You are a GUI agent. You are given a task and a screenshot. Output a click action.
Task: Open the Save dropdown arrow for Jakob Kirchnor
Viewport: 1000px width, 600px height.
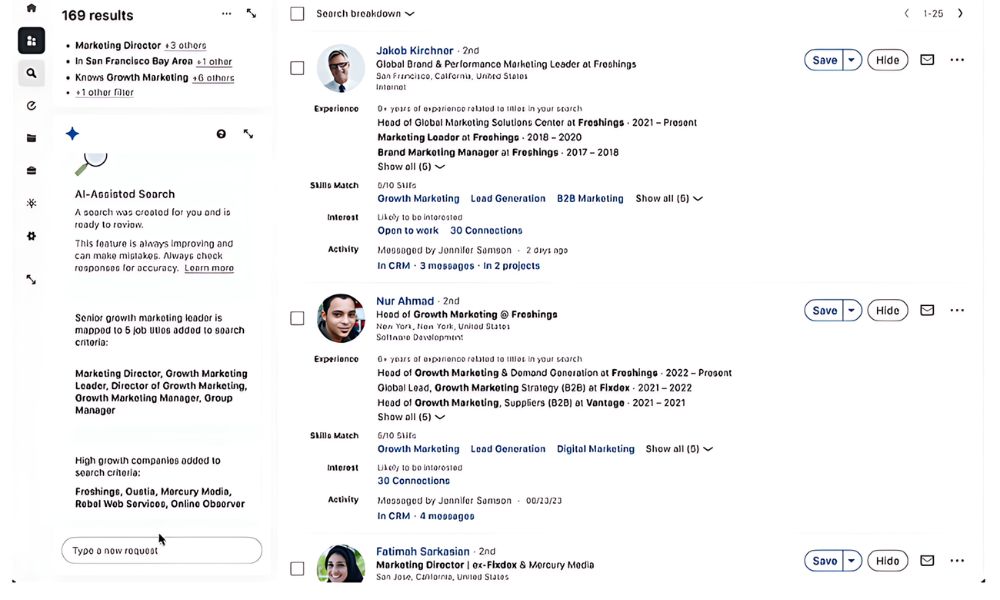[851, 59]
